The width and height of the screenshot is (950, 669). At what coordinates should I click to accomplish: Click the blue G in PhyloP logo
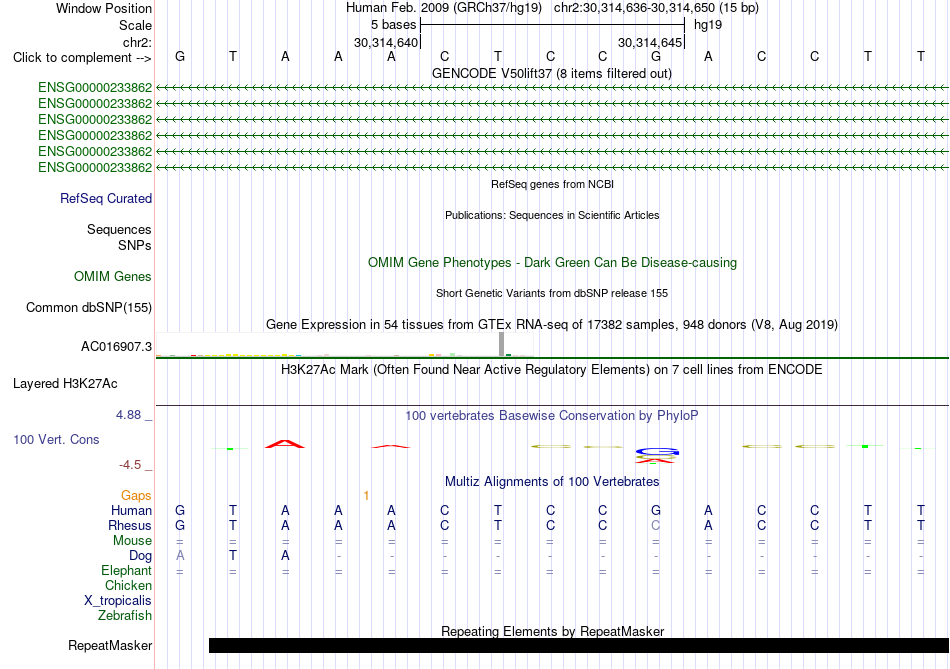point(657,451)
